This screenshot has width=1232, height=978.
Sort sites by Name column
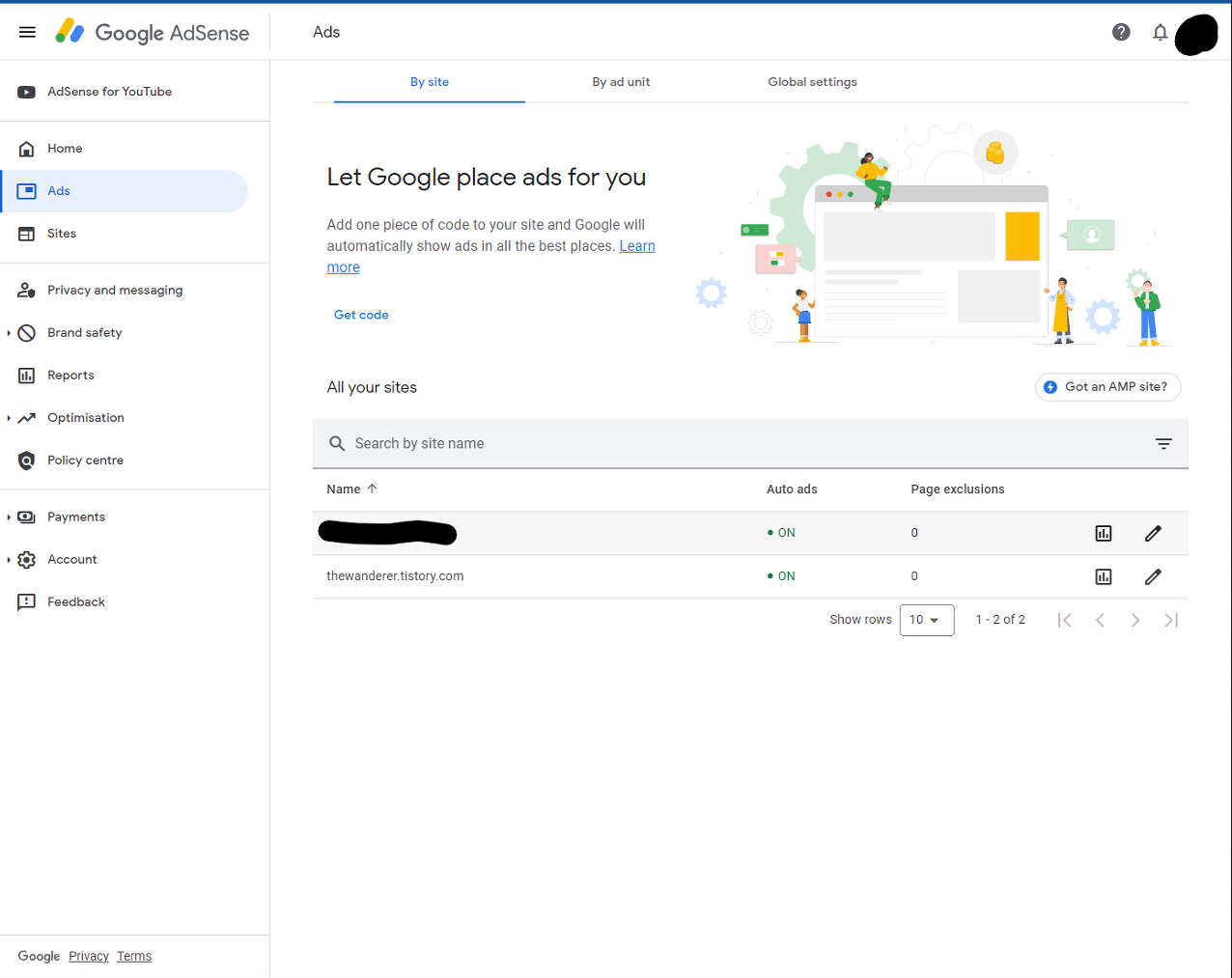[x=351, y=489]
